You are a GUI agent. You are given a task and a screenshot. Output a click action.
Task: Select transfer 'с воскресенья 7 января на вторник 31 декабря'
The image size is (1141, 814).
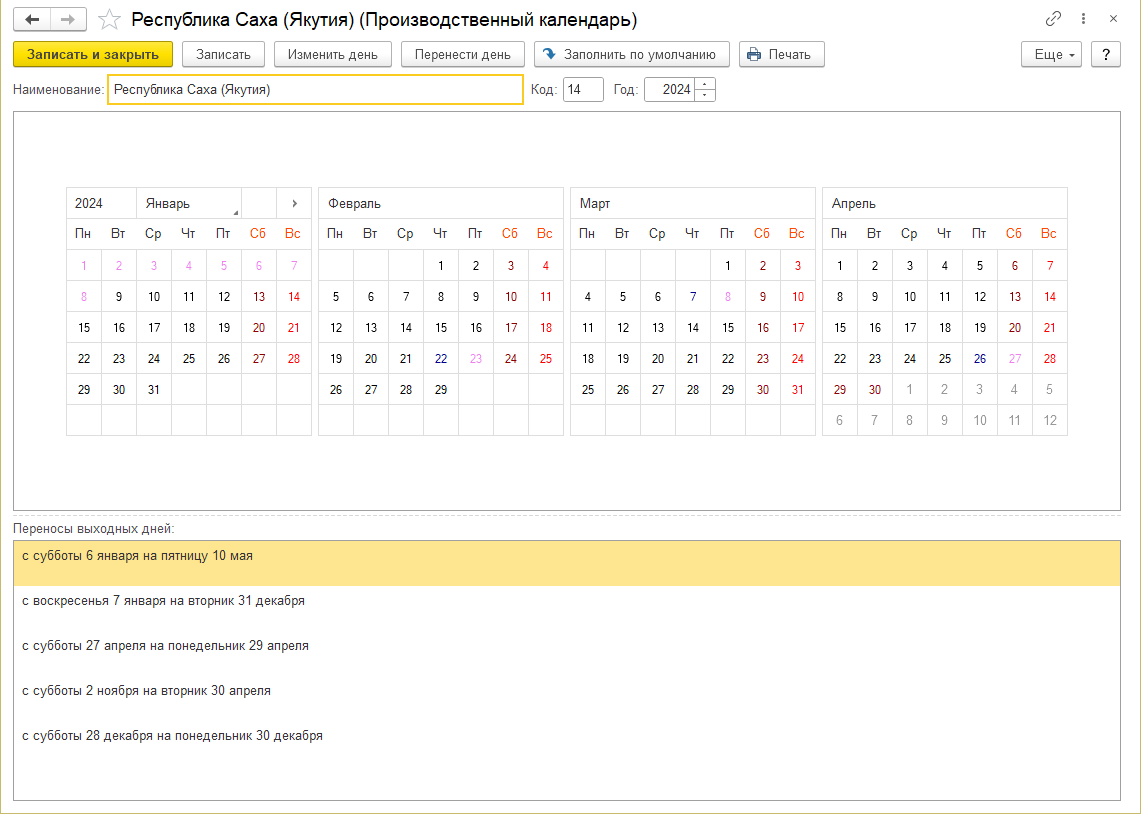(567, 608)
